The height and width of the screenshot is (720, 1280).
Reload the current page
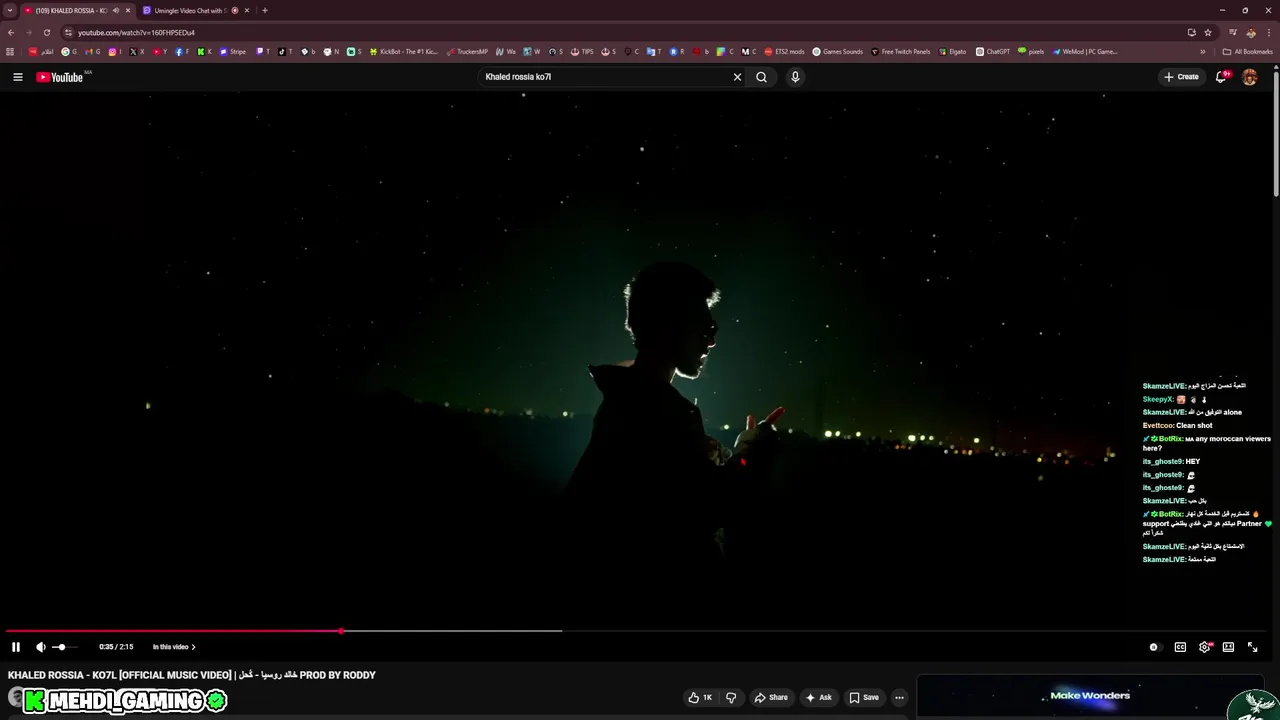tap(46, 32)
